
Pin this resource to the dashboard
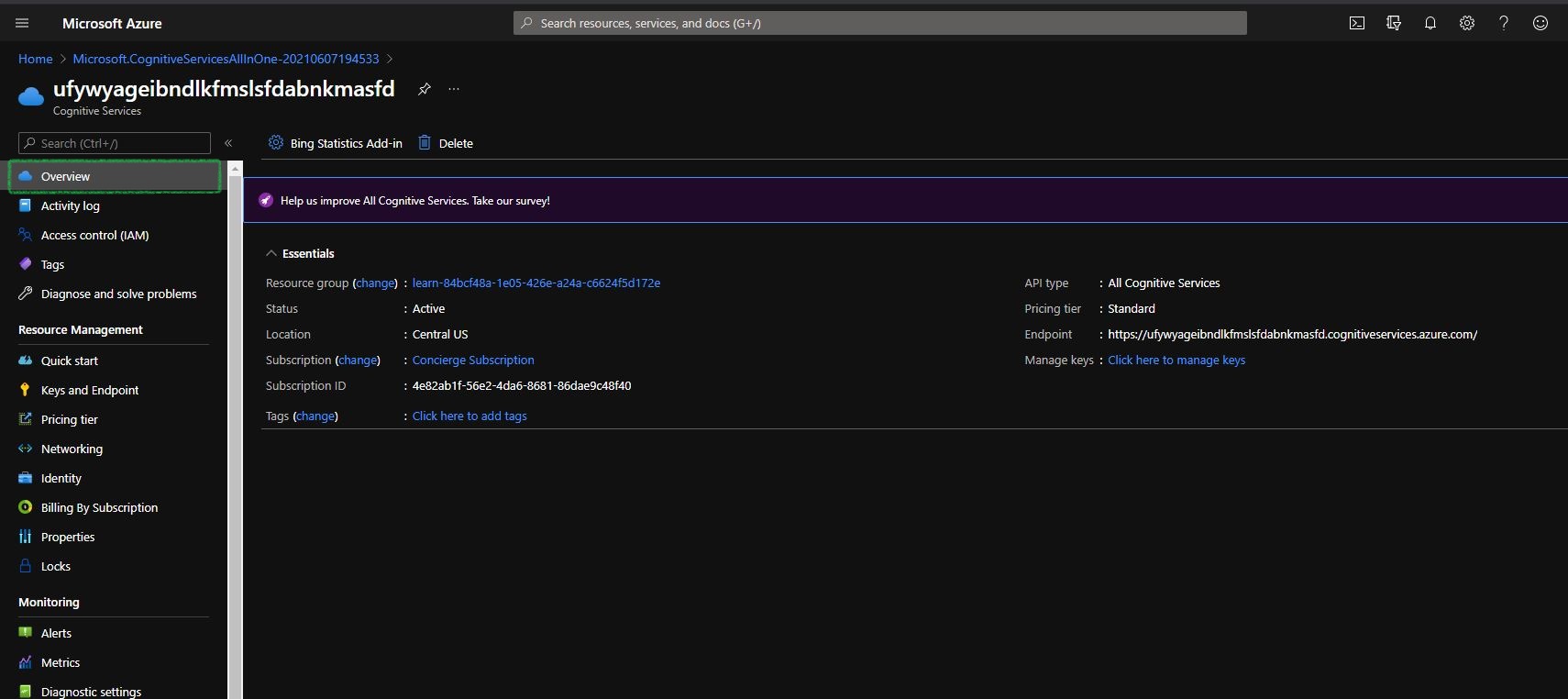pyautogui.click(x=425, y=89)
